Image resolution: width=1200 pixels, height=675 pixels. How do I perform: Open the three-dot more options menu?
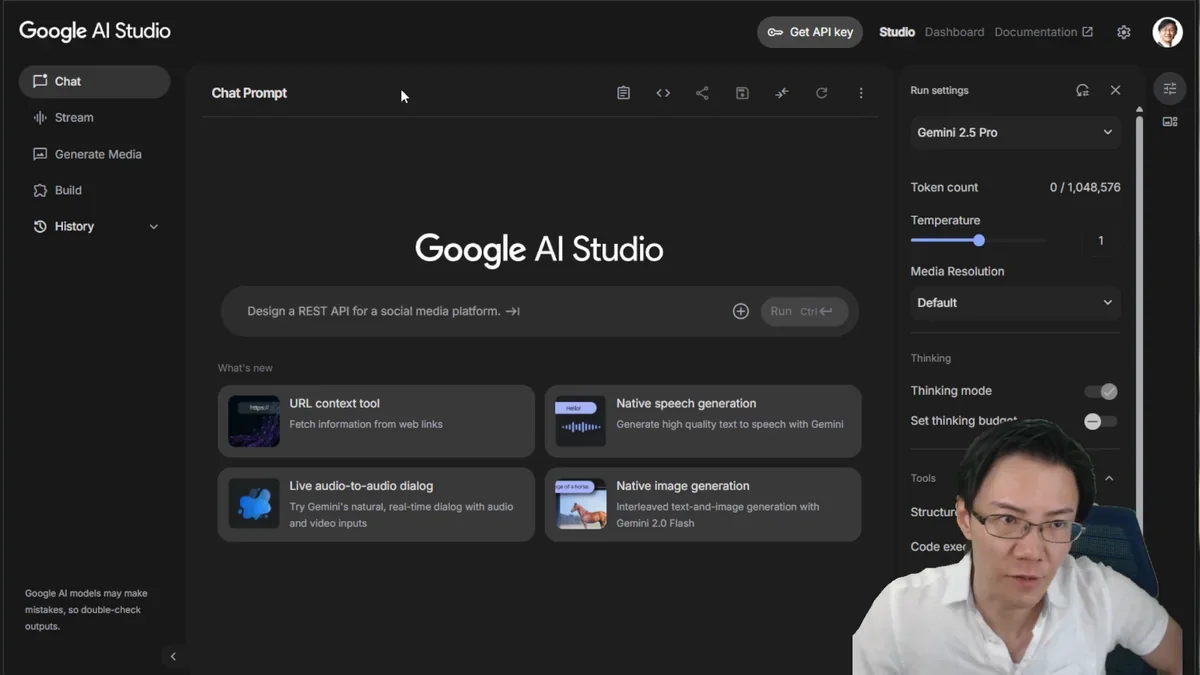pos(861,93)
